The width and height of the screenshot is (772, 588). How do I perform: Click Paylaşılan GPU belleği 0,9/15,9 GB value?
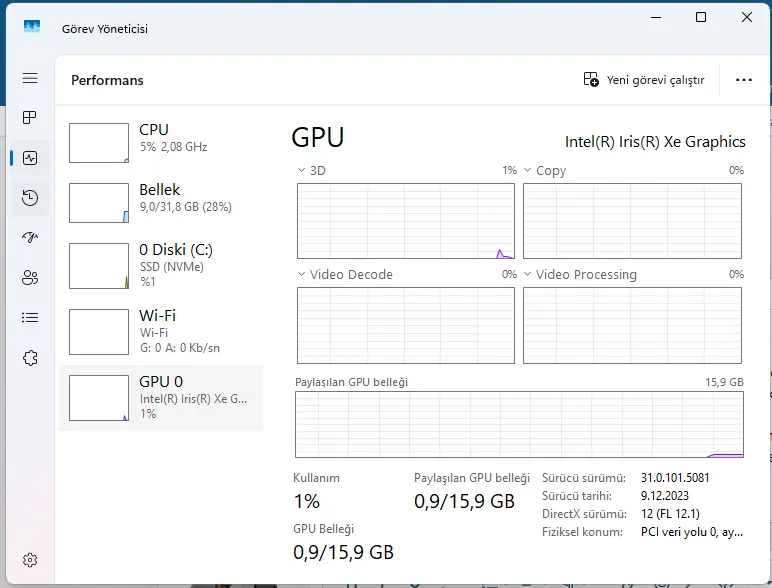click(464, 501)
